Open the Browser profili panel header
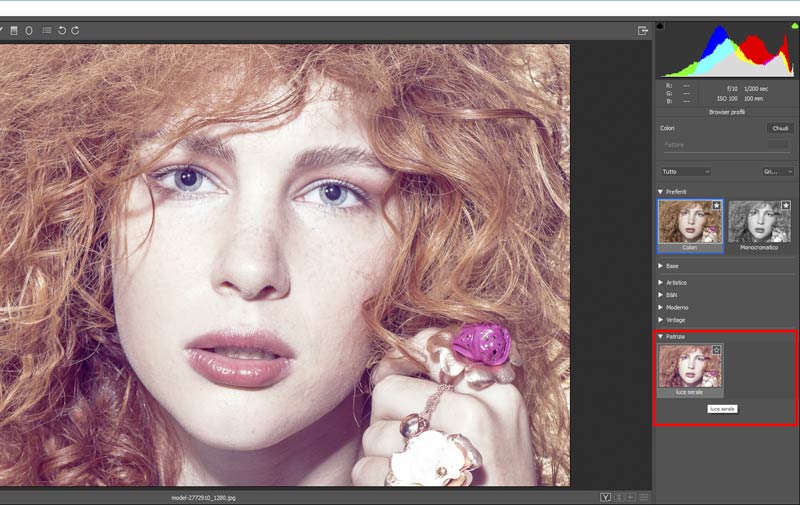This screenshot has width=800, height=505. tap(727, 112)
